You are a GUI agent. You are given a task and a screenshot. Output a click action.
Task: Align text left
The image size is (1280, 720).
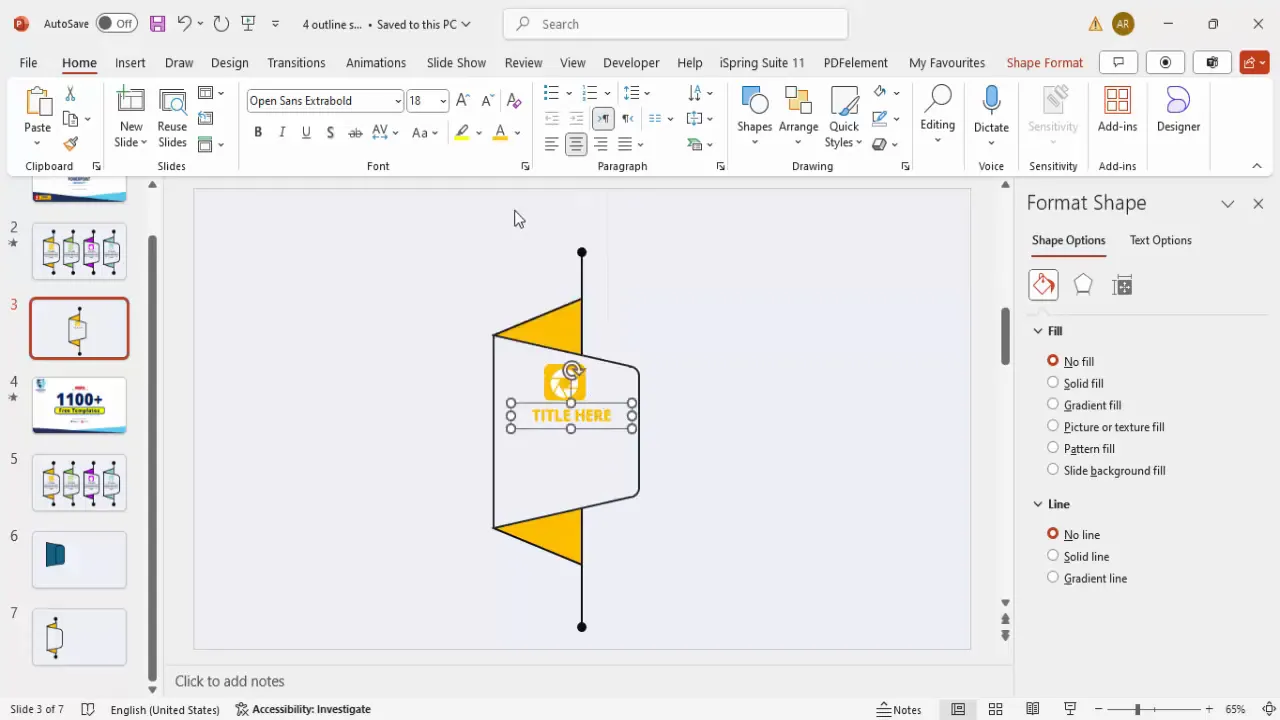coord(552,144)
